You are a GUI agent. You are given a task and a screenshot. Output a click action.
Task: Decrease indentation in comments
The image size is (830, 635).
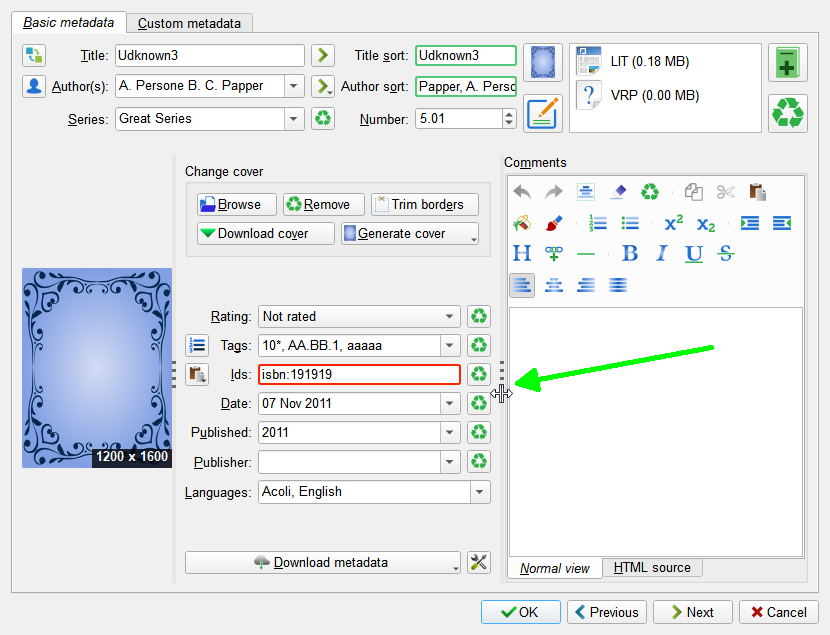[782, 223]
